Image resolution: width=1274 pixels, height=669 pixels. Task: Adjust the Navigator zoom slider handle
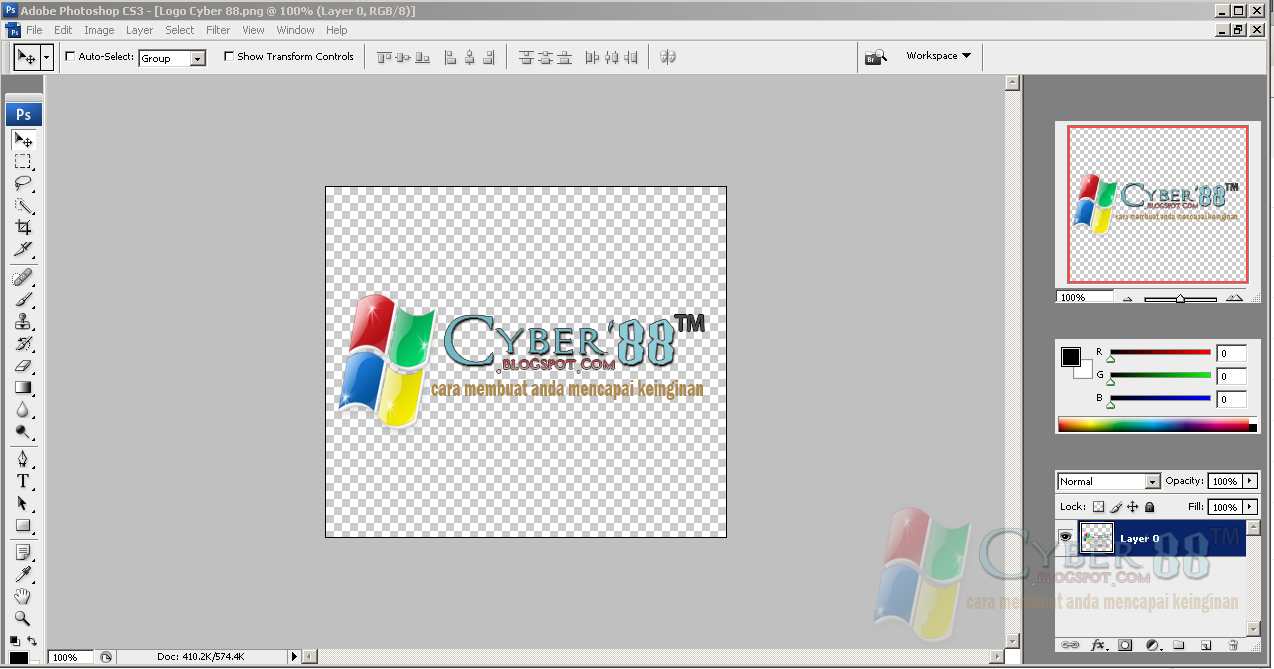click(x=1181, y=298)
